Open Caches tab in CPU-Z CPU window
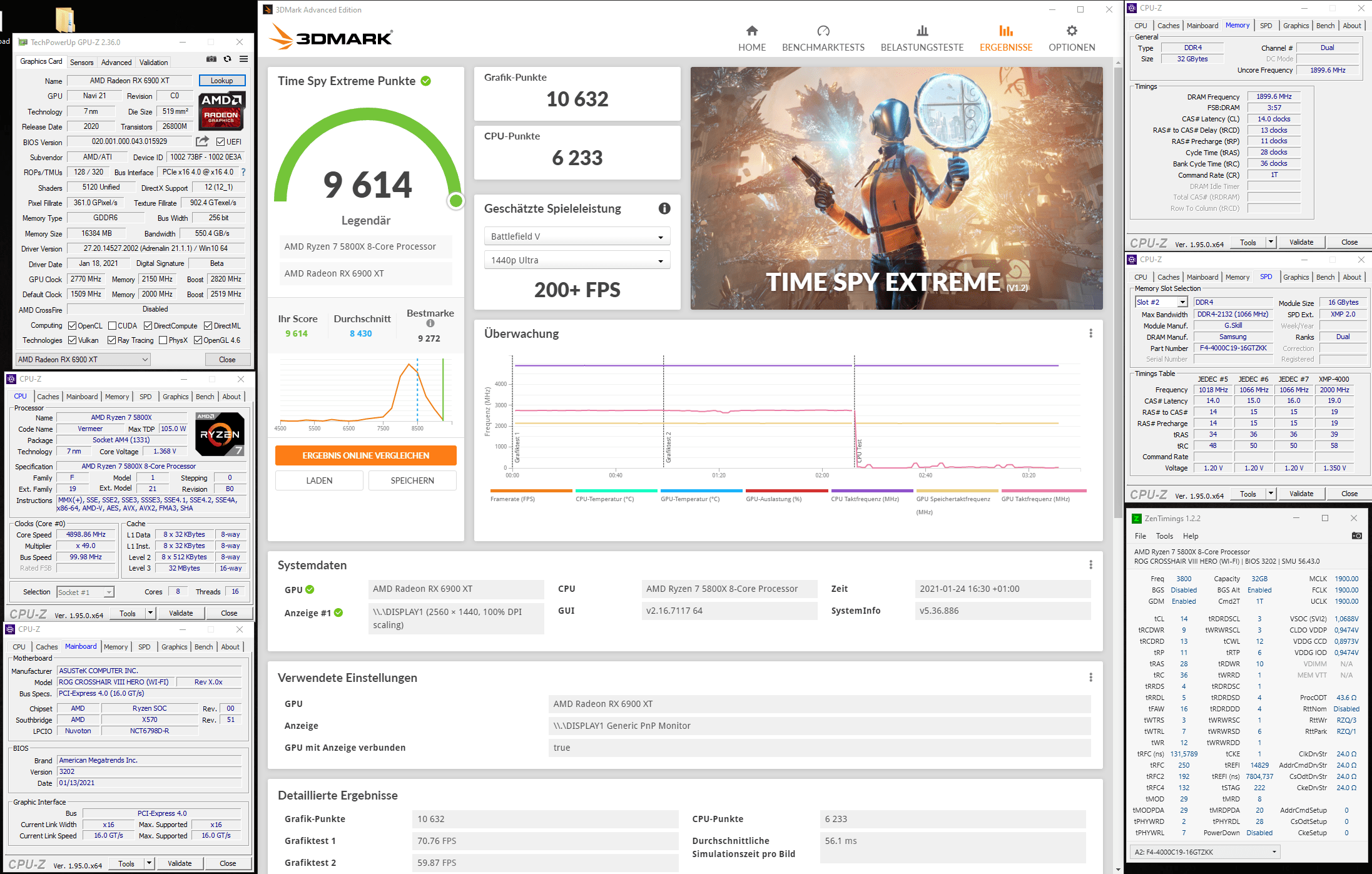The height and width of the screenshot is (874, 1372). (x=48, y=397)
